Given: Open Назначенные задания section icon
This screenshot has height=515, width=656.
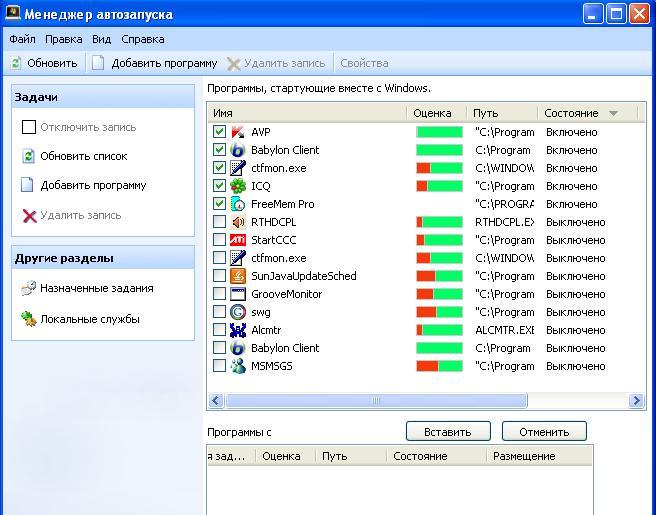Looking at the screenshot, I should click(28, 288).
